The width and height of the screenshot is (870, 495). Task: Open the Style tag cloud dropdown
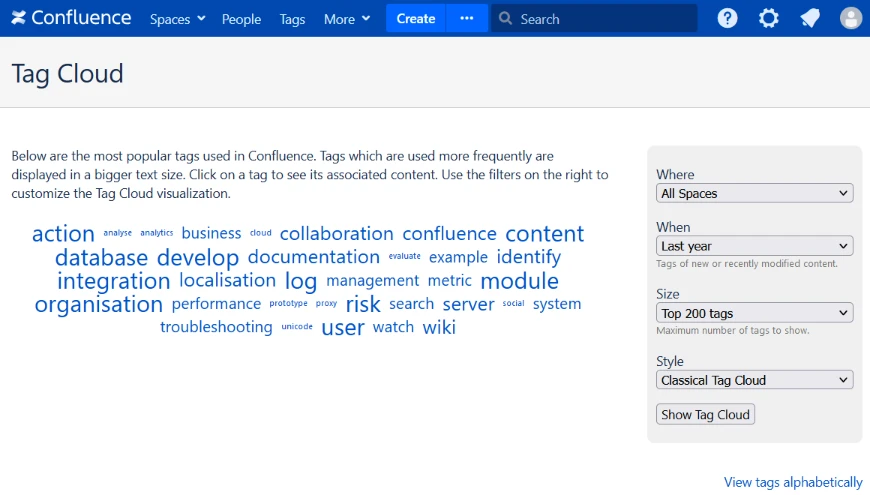754,380
